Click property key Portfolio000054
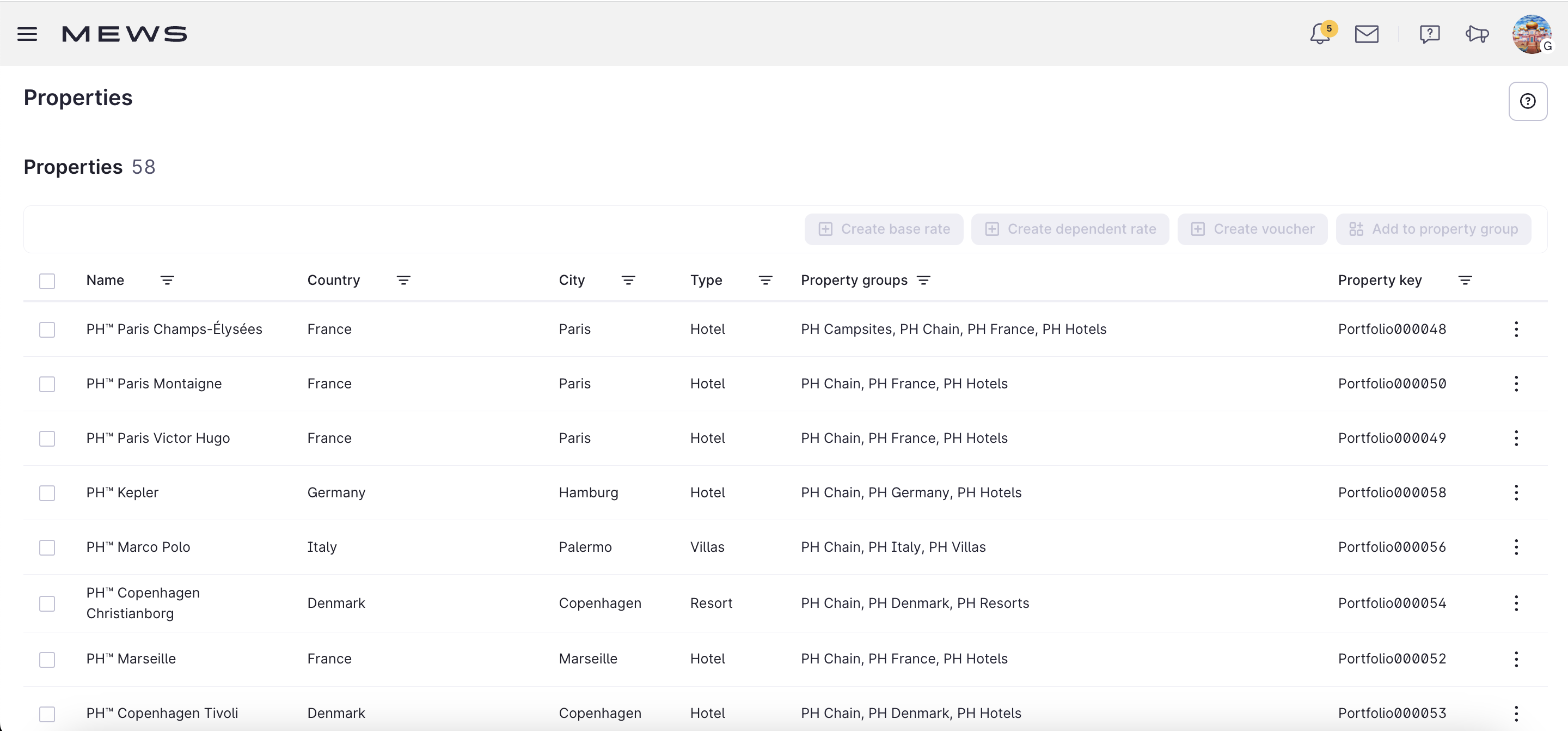The width and height of the screenshot is (1568, 731). tap(1392, 603)
